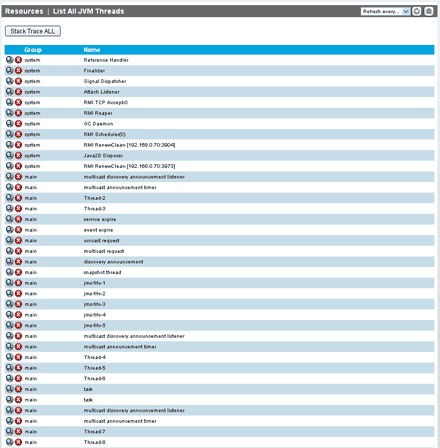
Task: Click red X icon on Finalizer row
Action: coord(18,71)
